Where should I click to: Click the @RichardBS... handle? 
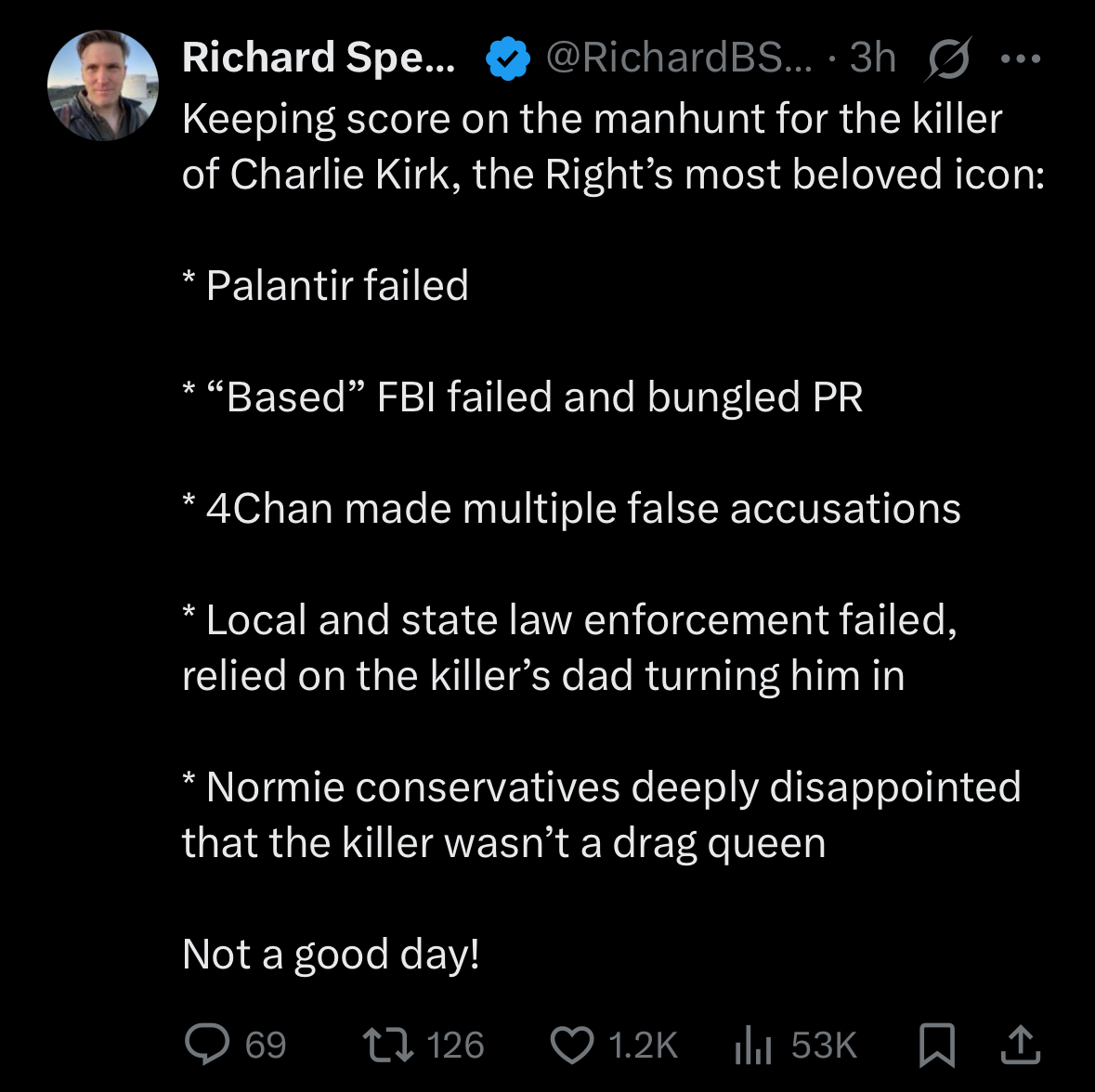point(678,58)
